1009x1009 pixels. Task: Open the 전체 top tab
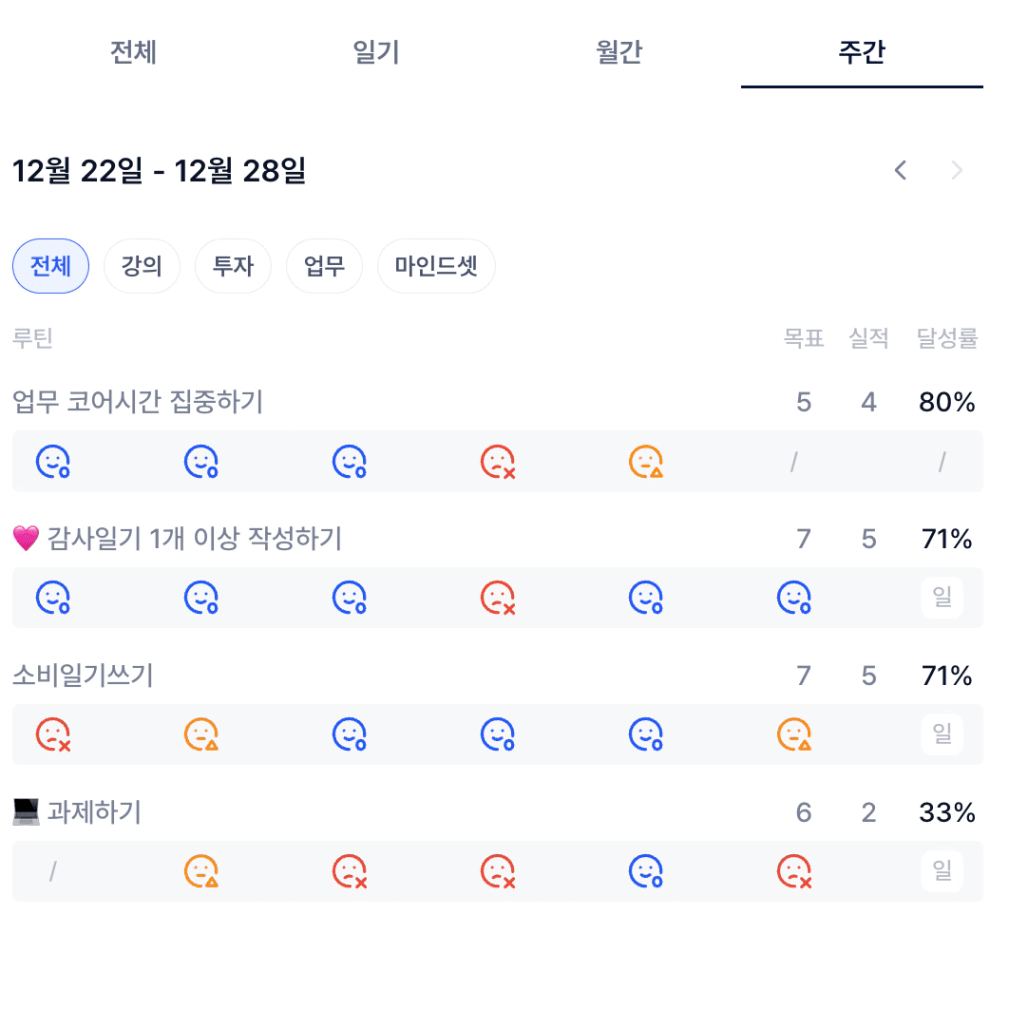(133, 52)
